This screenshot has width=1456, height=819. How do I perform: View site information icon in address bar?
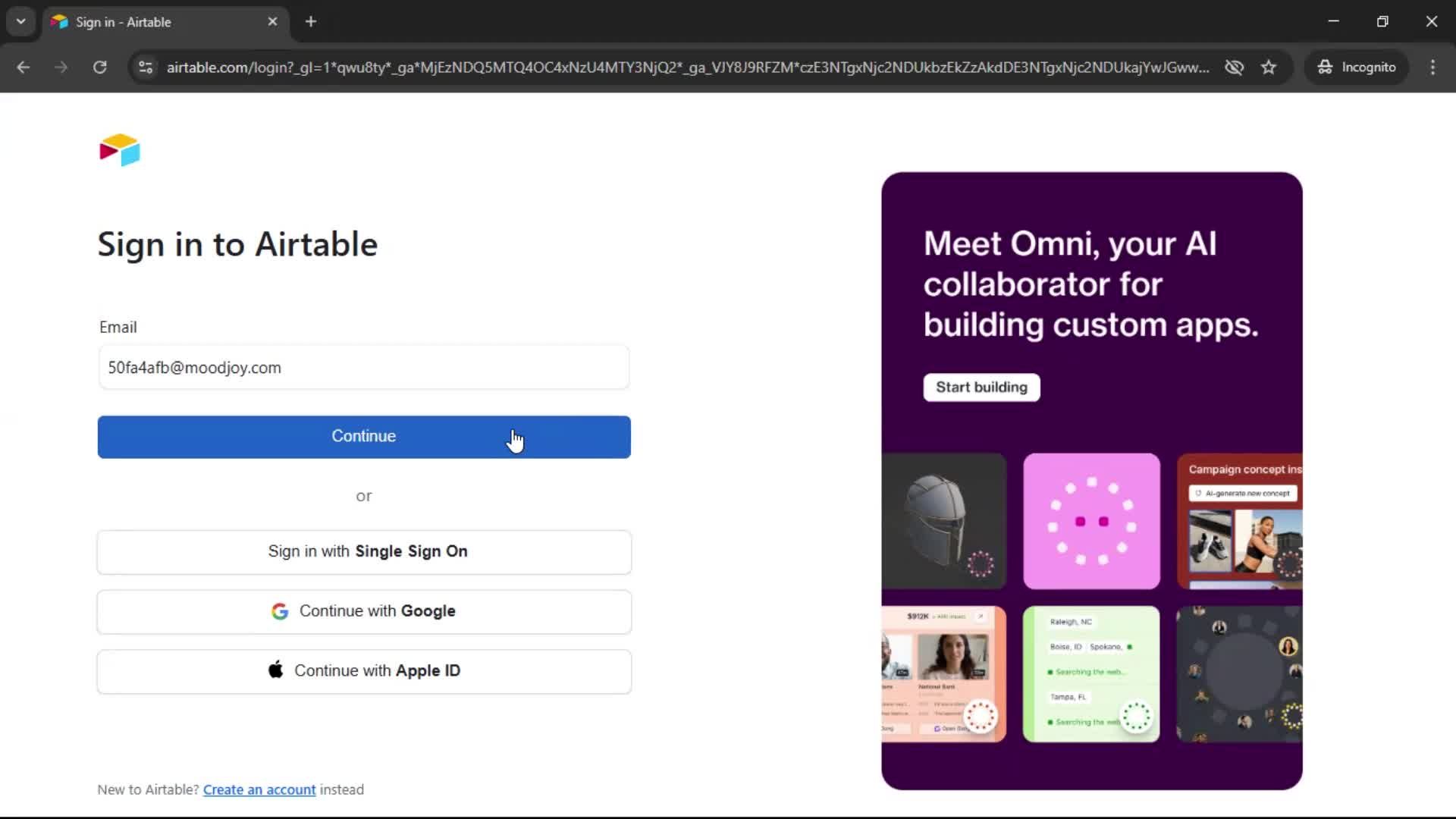[146, 67]
